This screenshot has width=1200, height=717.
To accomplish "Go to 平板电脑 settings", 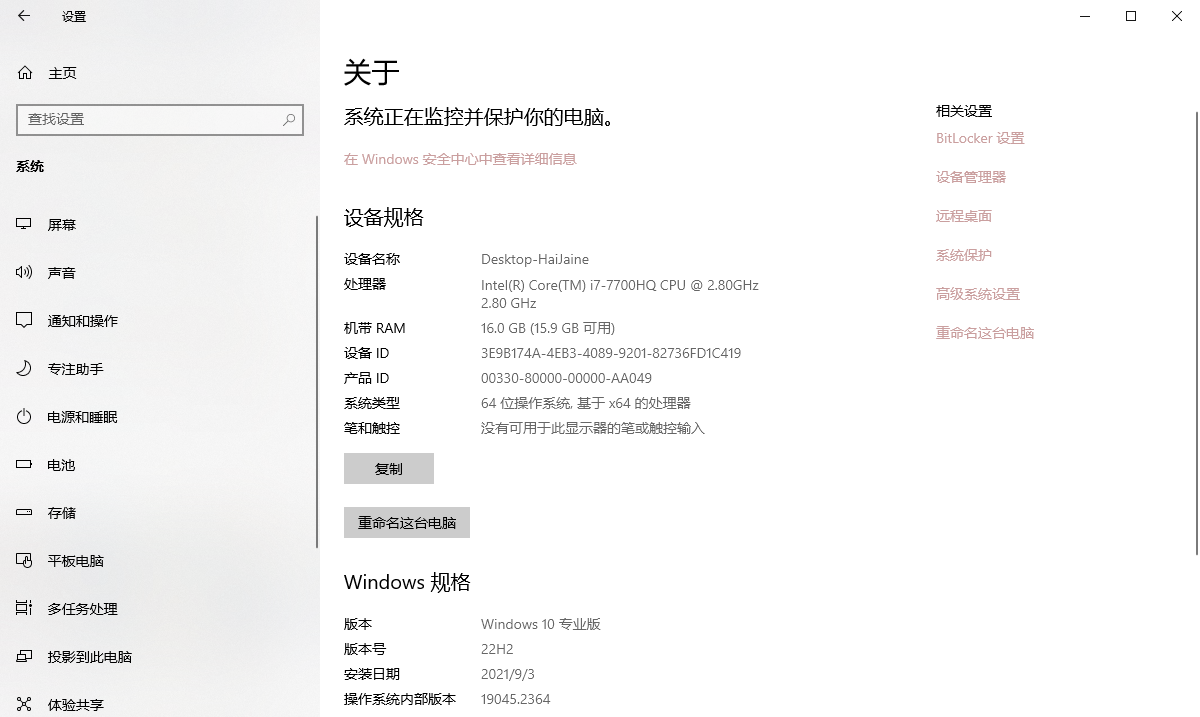I will (x=160, y=561).
